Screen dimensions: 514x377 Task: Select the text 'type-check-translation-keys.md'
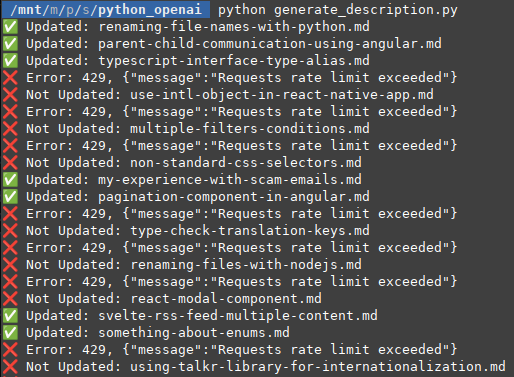coord(250,231)
